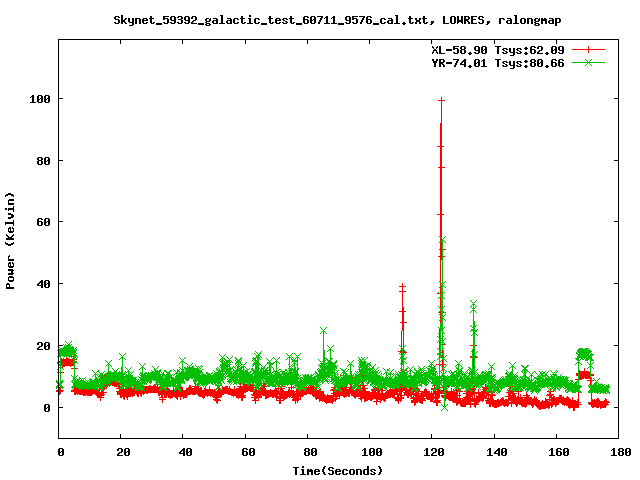Click the top of the red spike near 110 seconds
Viewport: 640px width, 480px height.
point(402,287)
